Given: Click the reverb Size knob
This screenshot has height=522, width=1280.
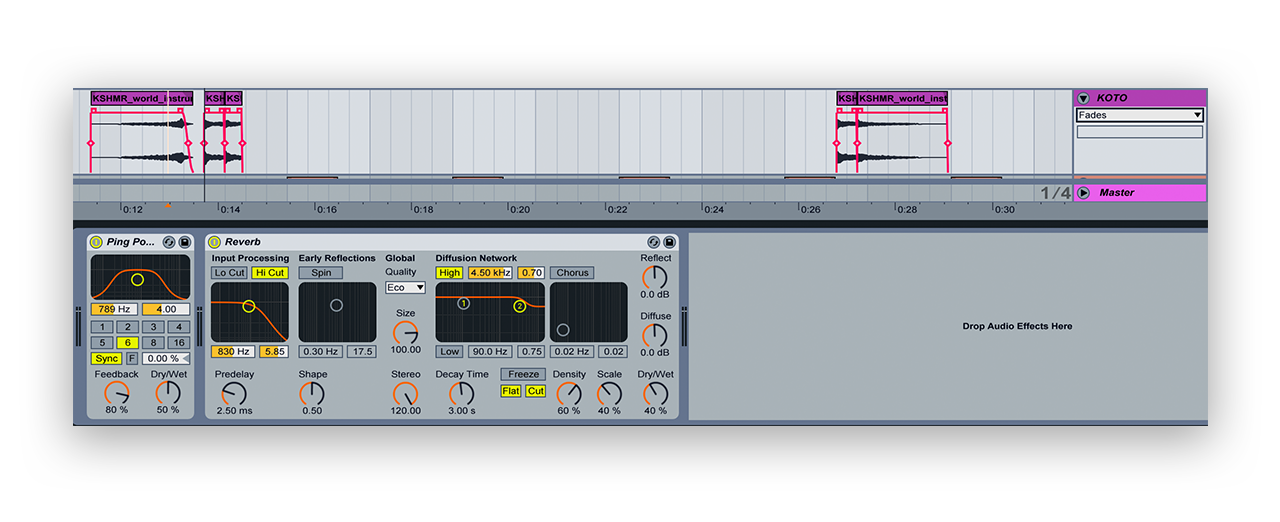Looking at the screenshot, I should tap(405, 333).
